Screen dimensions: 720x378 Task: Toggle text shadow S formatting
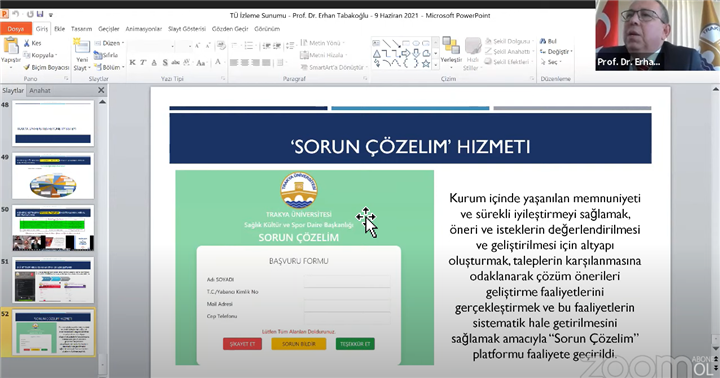[165, 62]
